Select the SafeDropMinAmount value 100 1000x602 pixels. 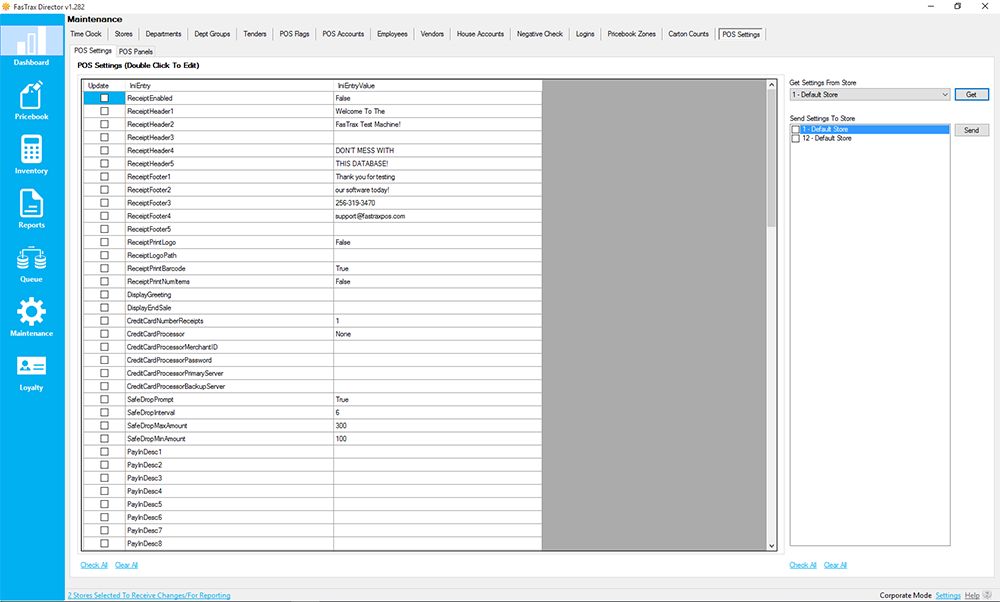(x=438, y=439)
